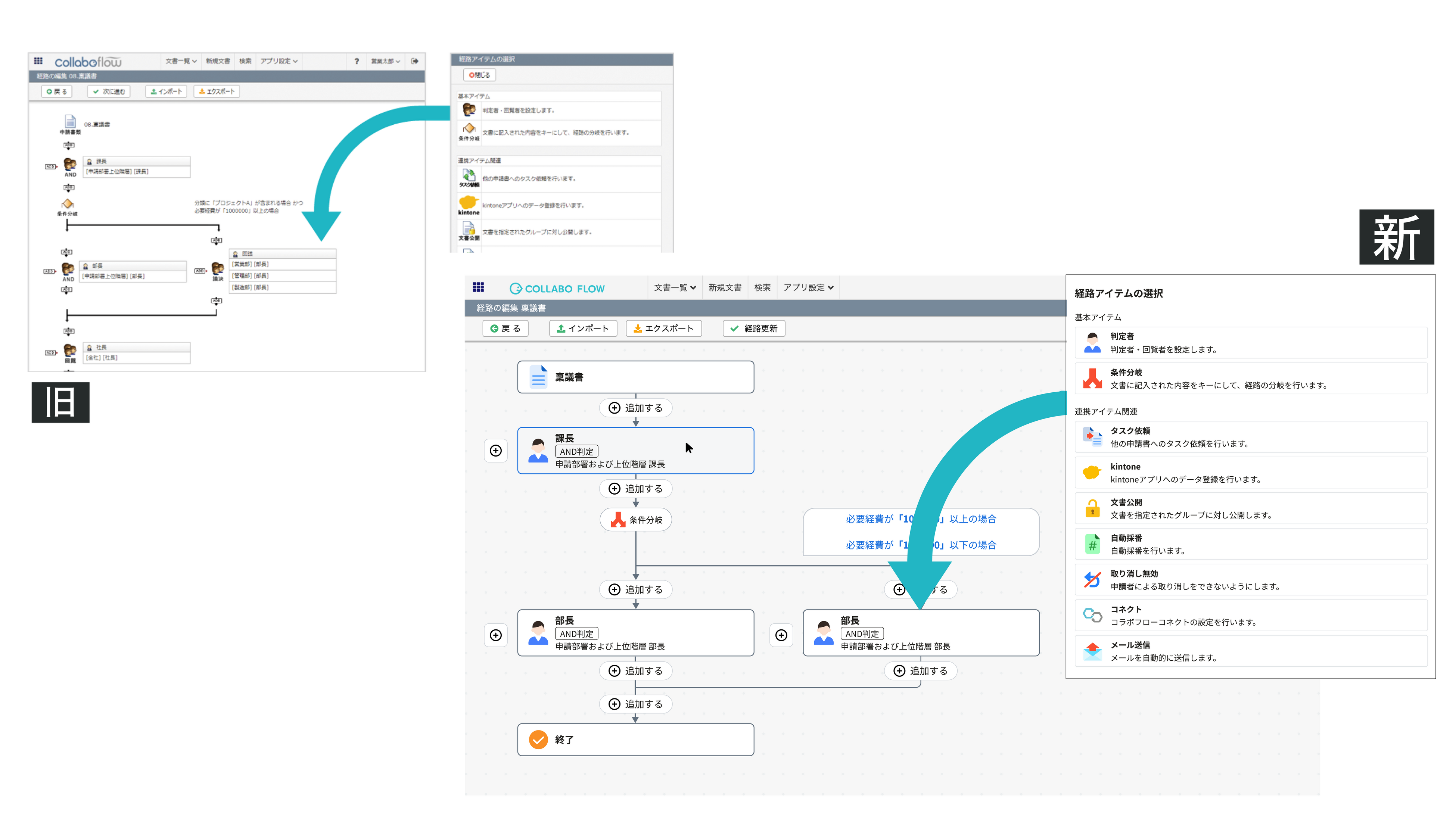The height and width of the screenshot is (819, 1456).
Task: Open the old-UI 文書一覧 dropdown
Action: (x=181, y=61)
